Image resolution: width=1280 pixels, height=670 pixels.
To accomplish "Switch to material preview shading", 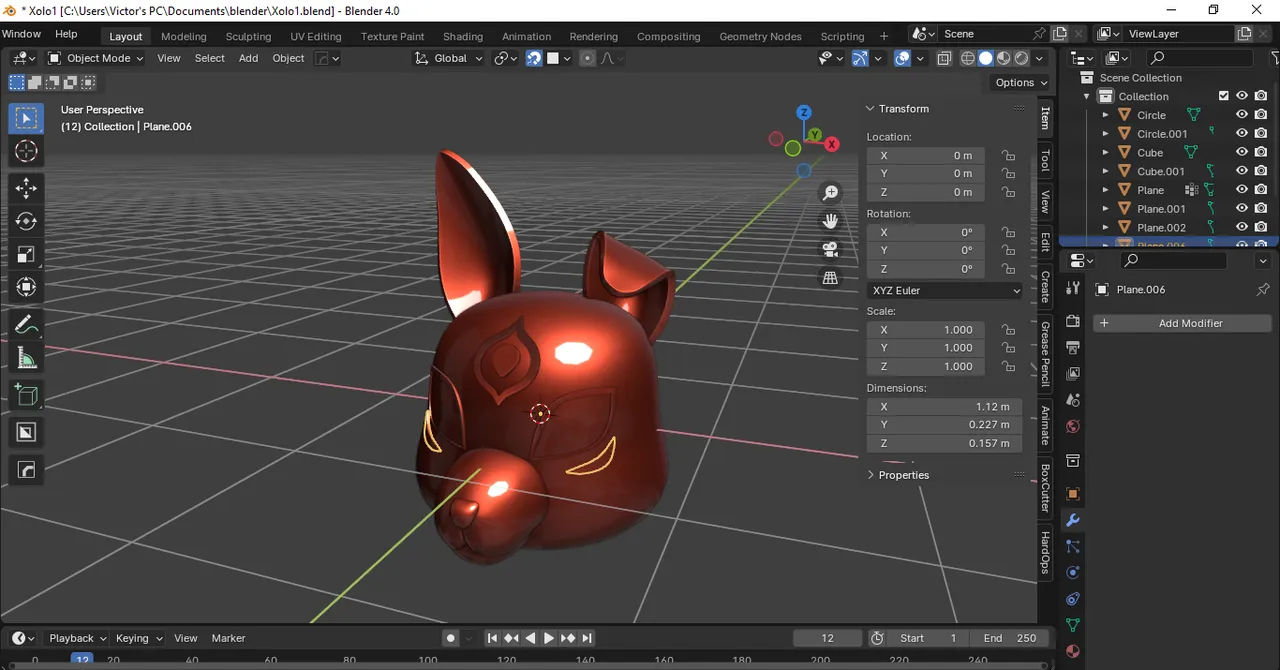I will pyautogui.click(x=1004, y=58).
